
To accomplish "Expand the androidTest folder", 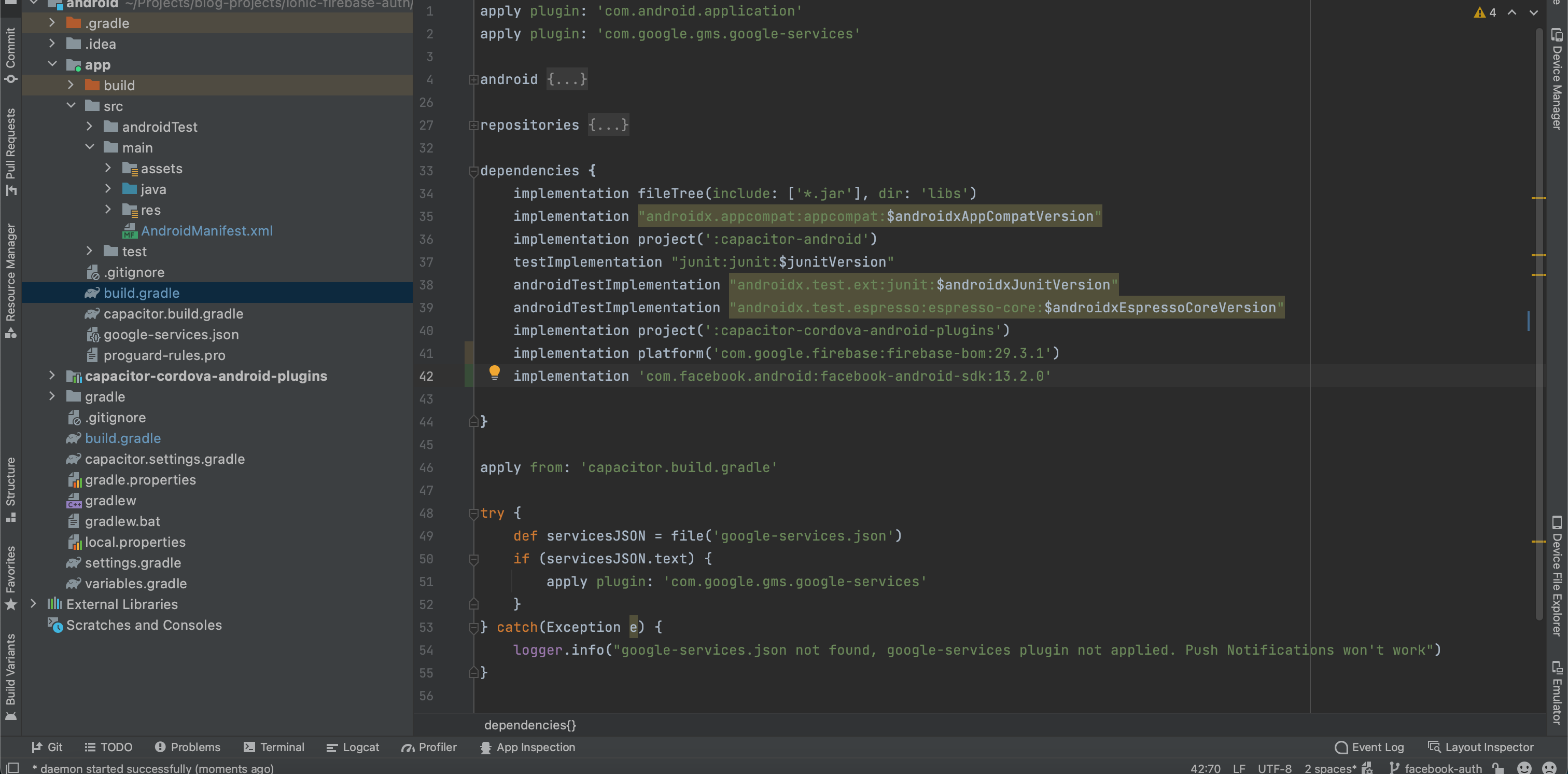I will pos(90,126).
